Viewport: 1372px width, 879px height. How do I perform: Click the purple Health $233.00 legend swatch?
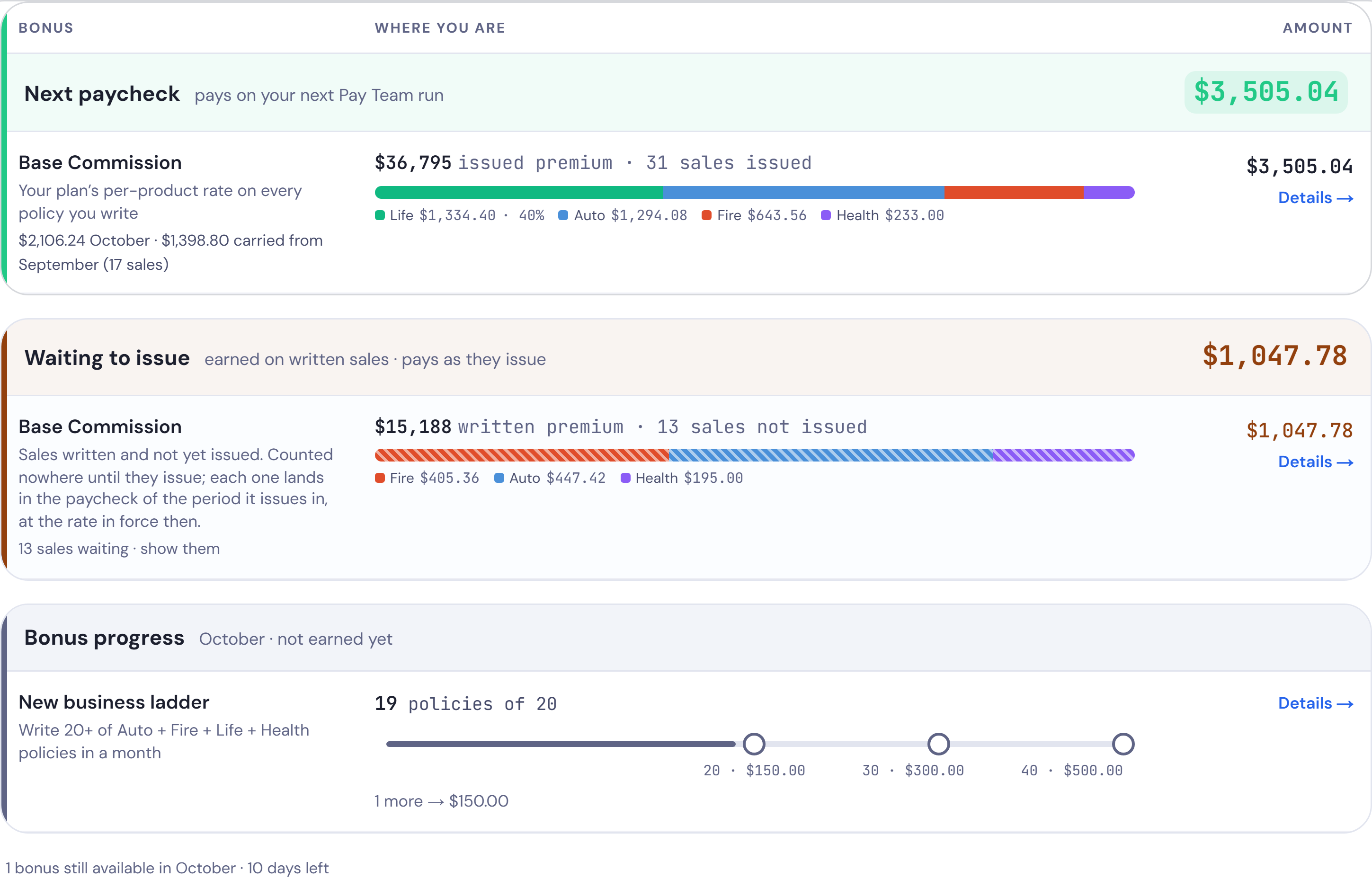point(825,215)
